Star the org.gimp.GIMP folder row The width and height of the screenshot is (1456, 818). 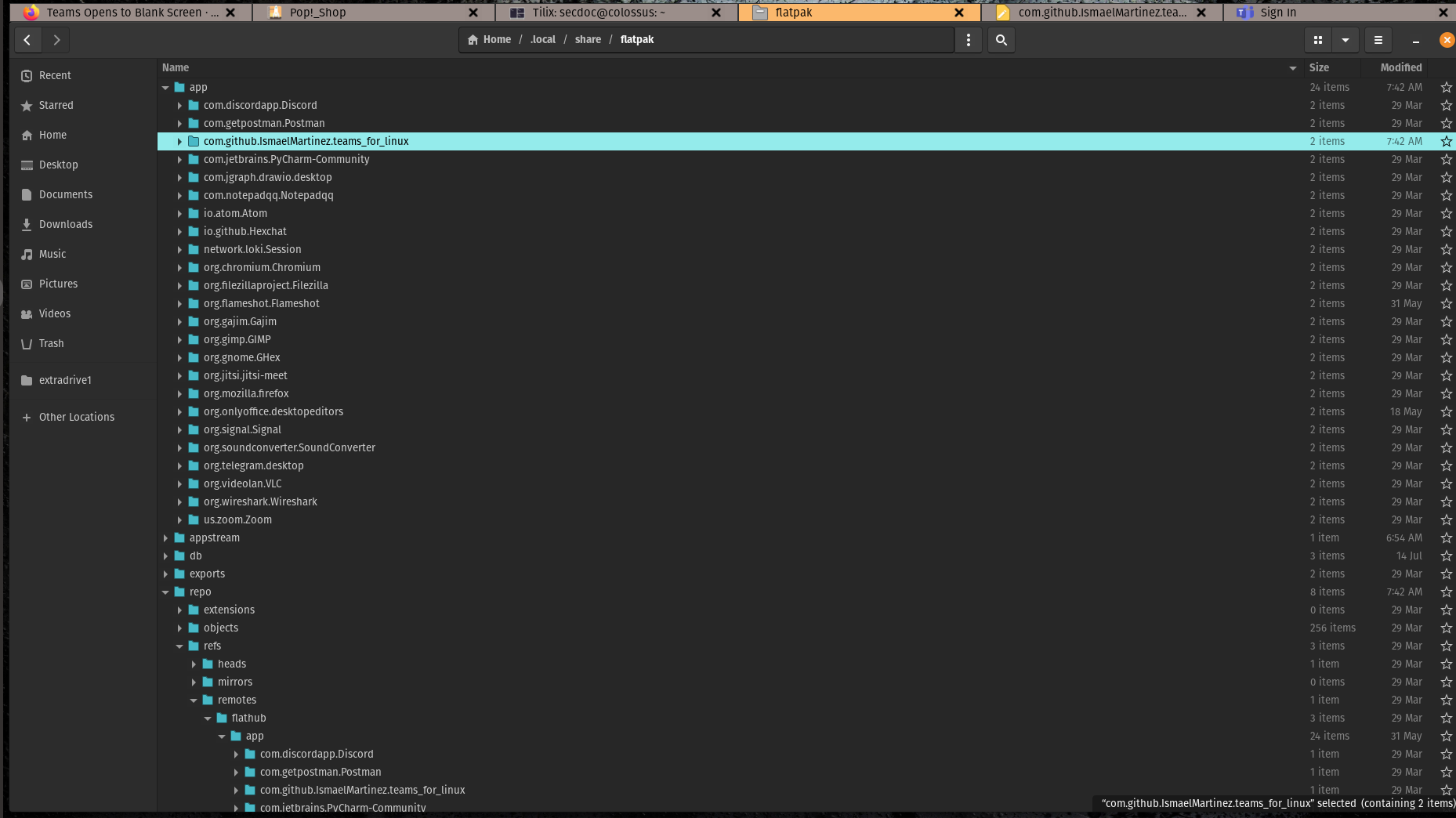(1445, 339)
